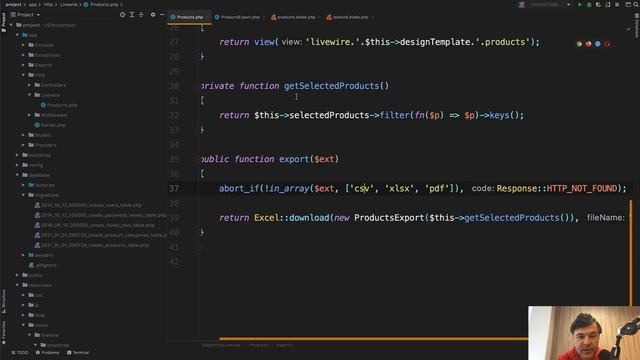Open Project panel settings gear

coord(153,15)
